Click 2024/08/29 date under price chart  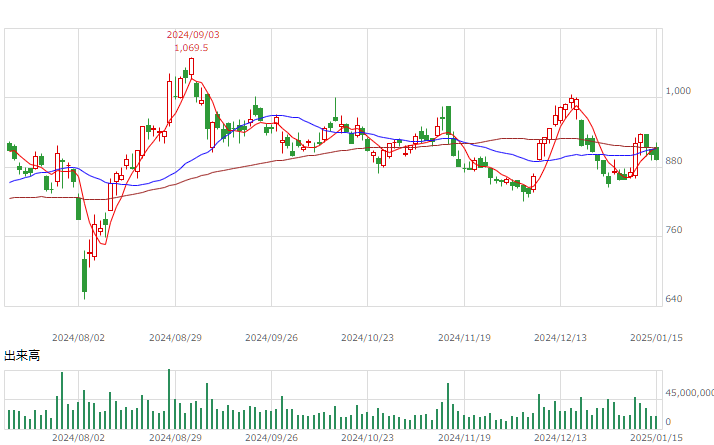coord(175,338)
